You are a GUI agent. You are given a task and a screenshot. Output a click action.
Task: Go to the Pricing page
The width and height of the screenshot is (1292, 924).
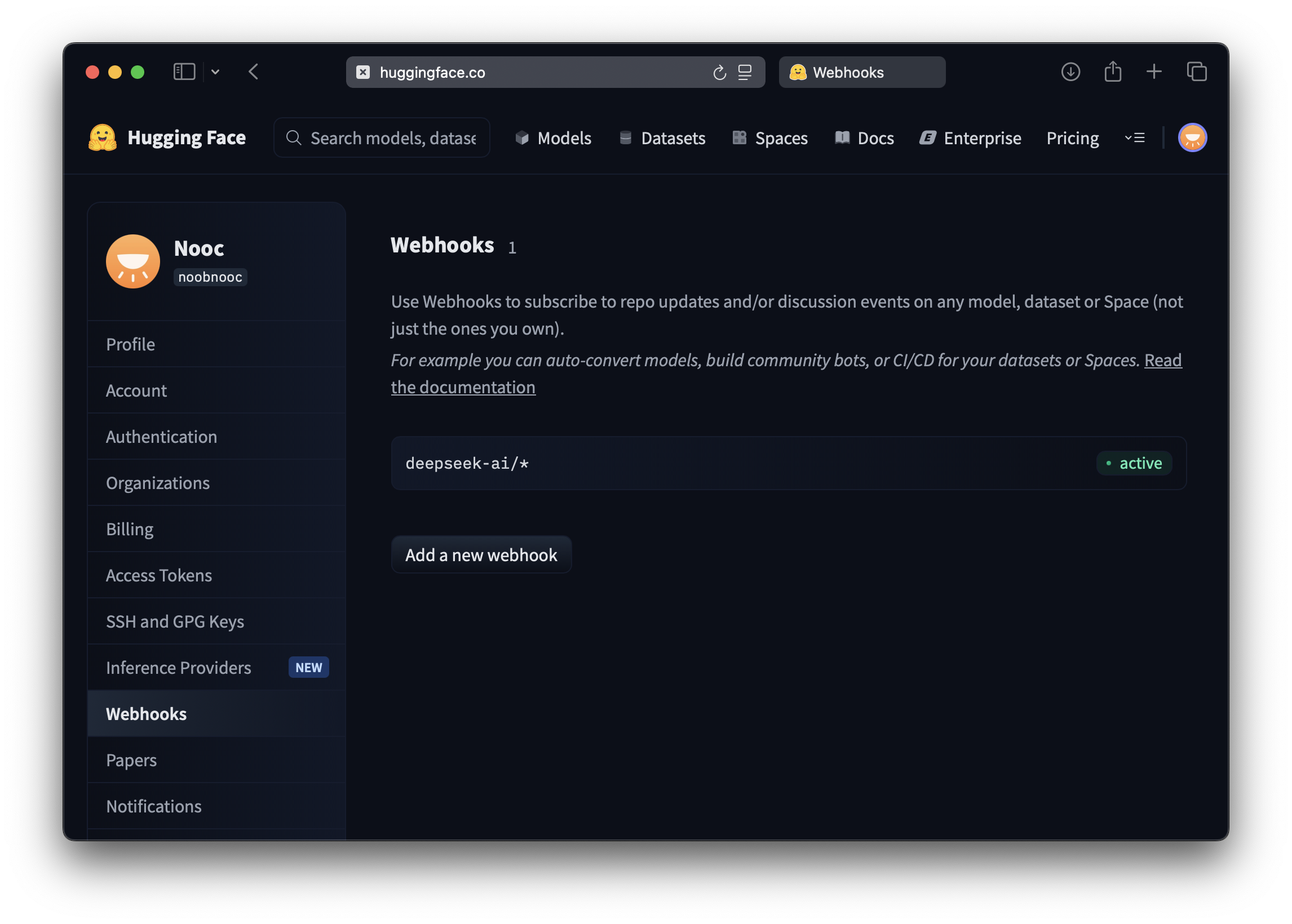[x=1072, y=137]
